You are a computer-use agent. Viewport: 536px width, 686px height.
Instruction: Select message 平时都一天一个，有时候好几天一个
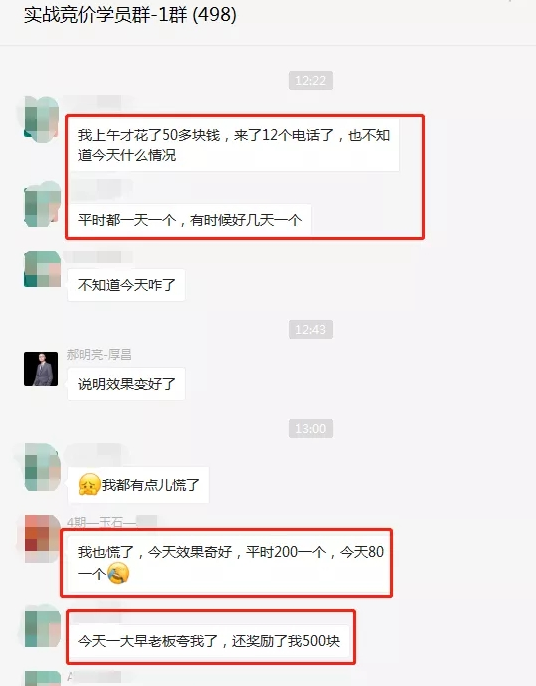tap(189, 220)
